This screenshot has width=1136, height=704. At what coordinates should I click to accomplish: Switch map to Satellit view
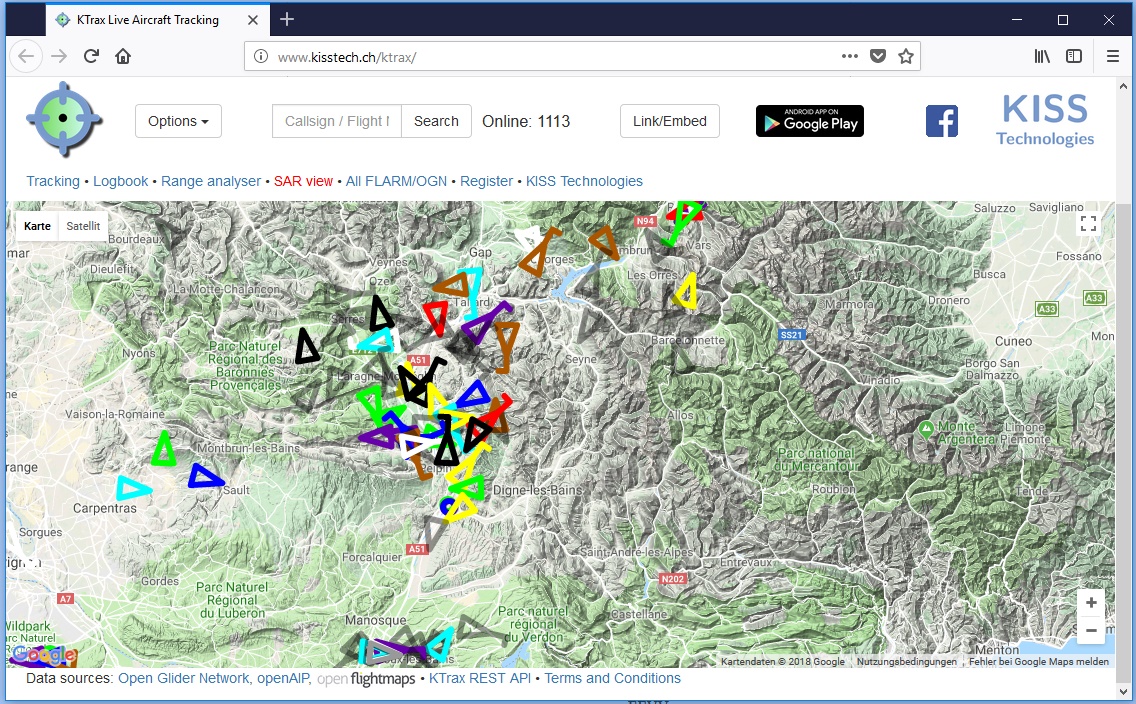(83, 226)
